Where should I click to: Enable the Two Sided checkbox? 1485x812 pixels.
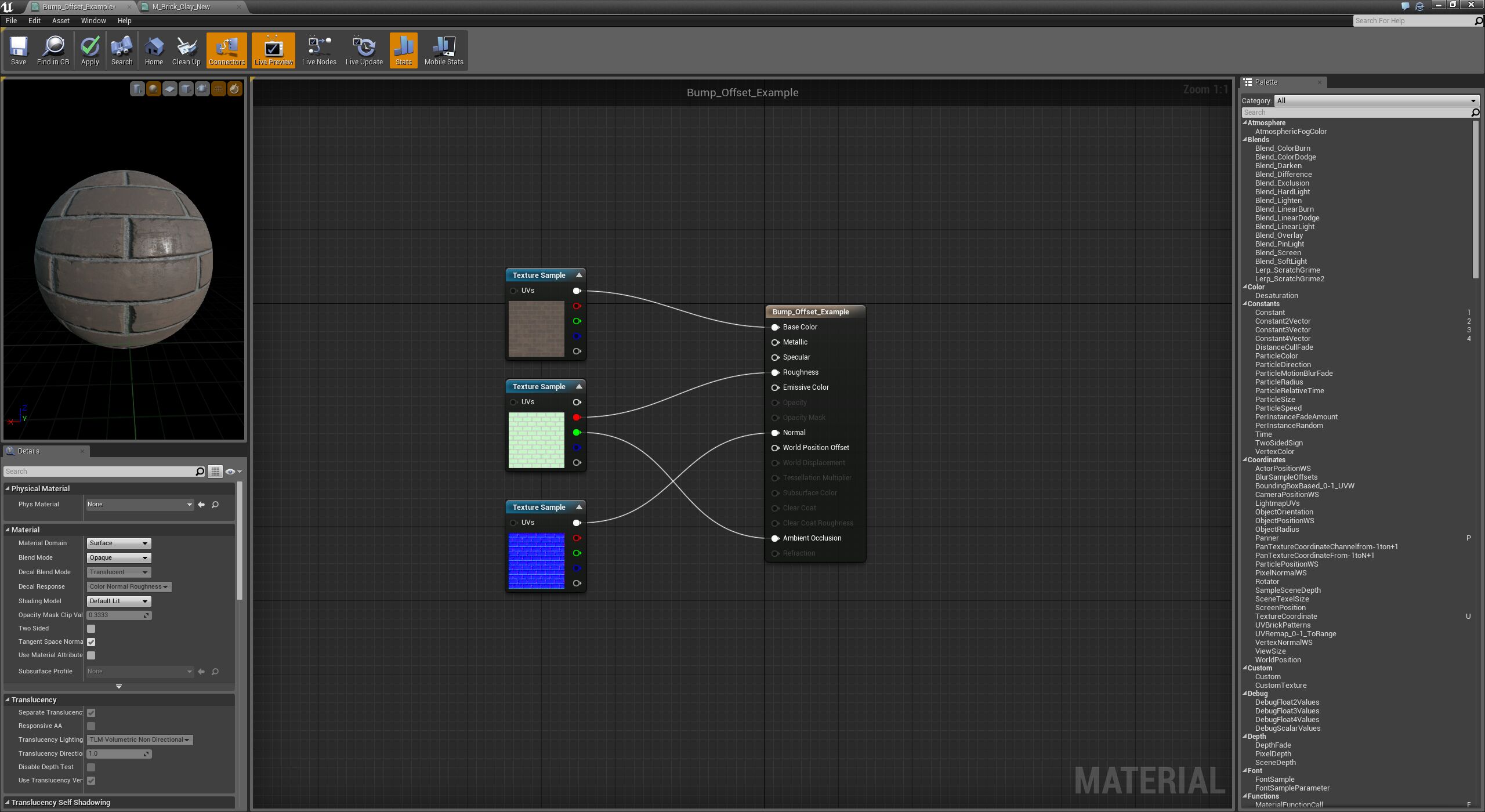coord(91,629)
